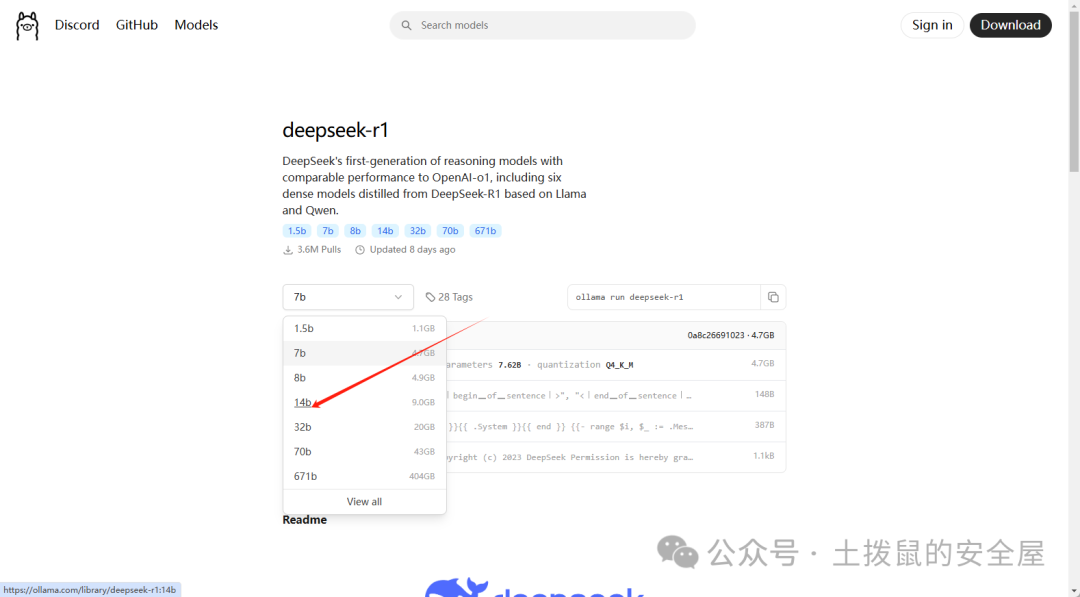Click the search magnifier icon
1080x597 pixels.
(x=406, y=25)
